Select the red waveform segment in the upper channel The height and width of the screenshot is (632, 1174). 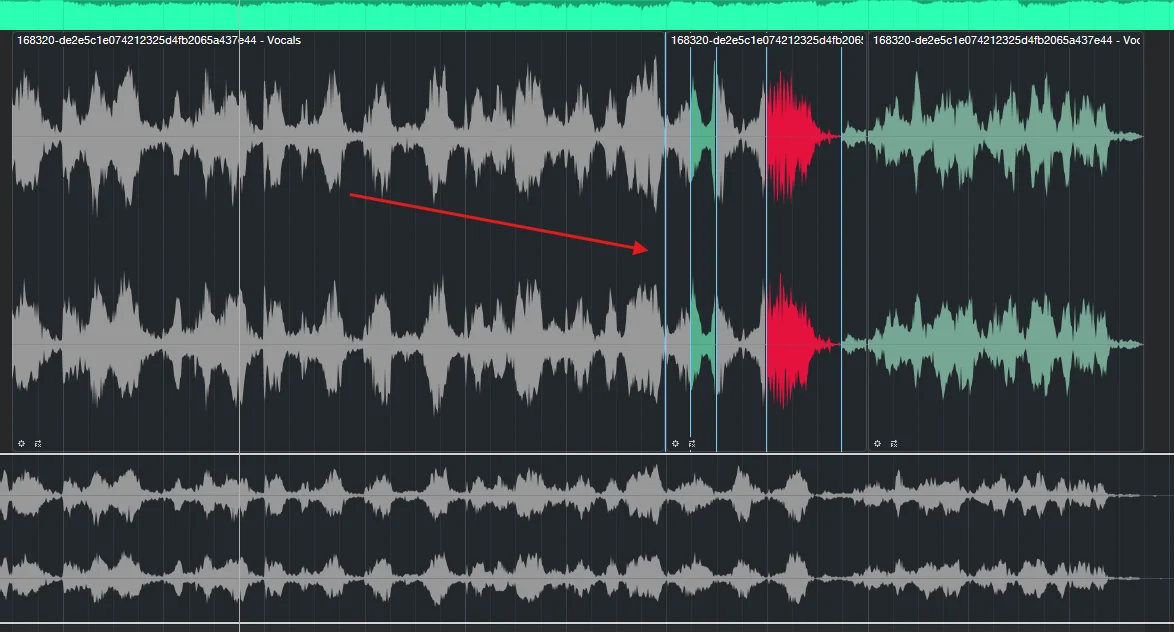tap(803, 137)
